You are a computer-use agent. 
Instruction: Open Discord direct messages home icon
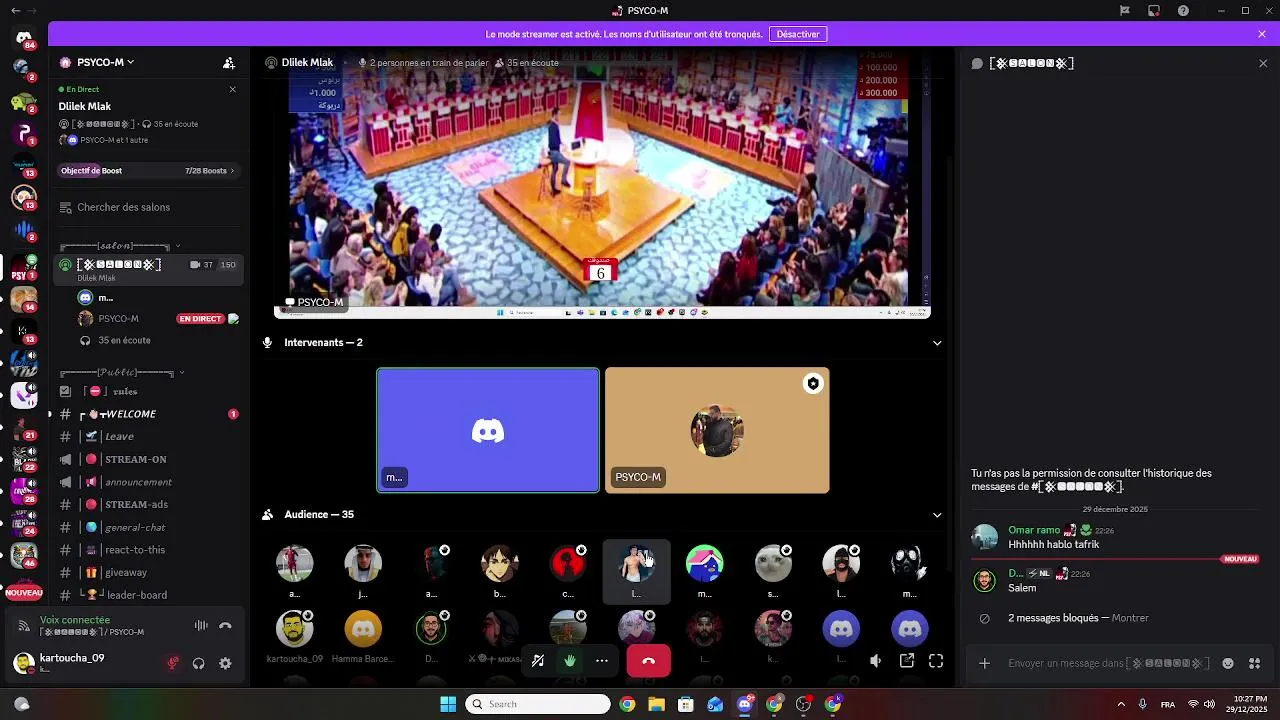tap(24, 38)
